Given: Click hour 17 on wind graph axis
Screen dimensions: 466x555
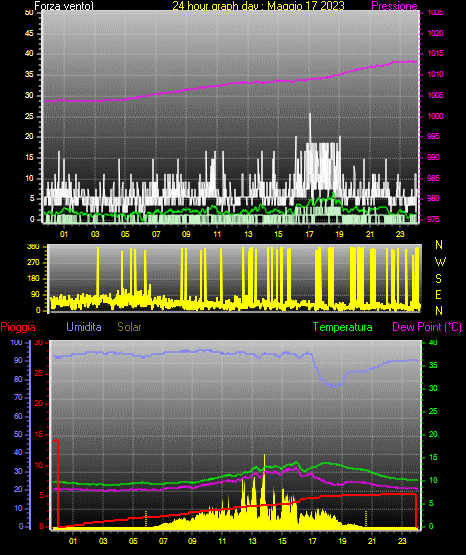Looking at the screenshot, I should coord(309,234).
